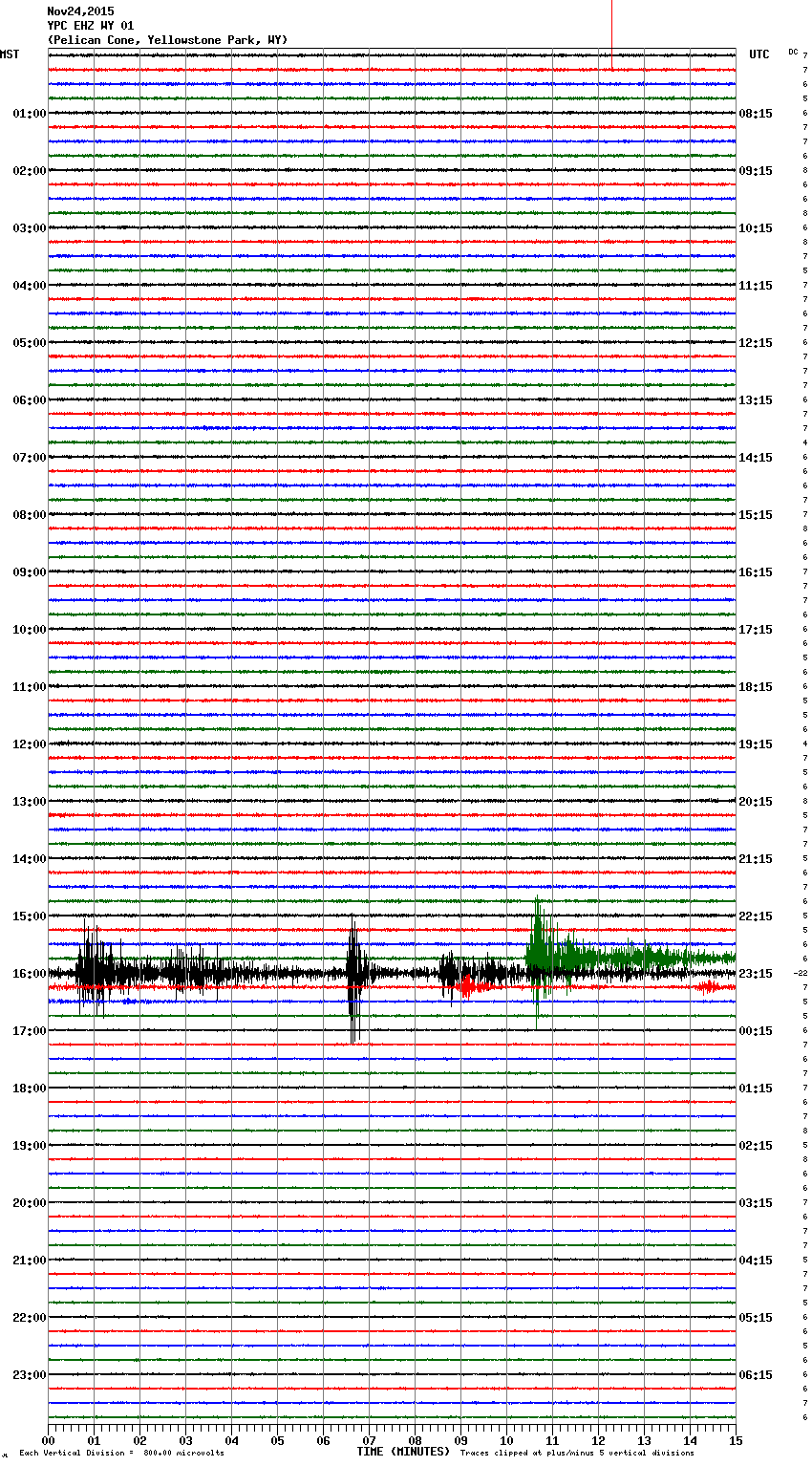Screen dimensions: 812x1466
Task: Click the Pelican Cone, Yellowstone Park location title
Action: coord(167,40)
